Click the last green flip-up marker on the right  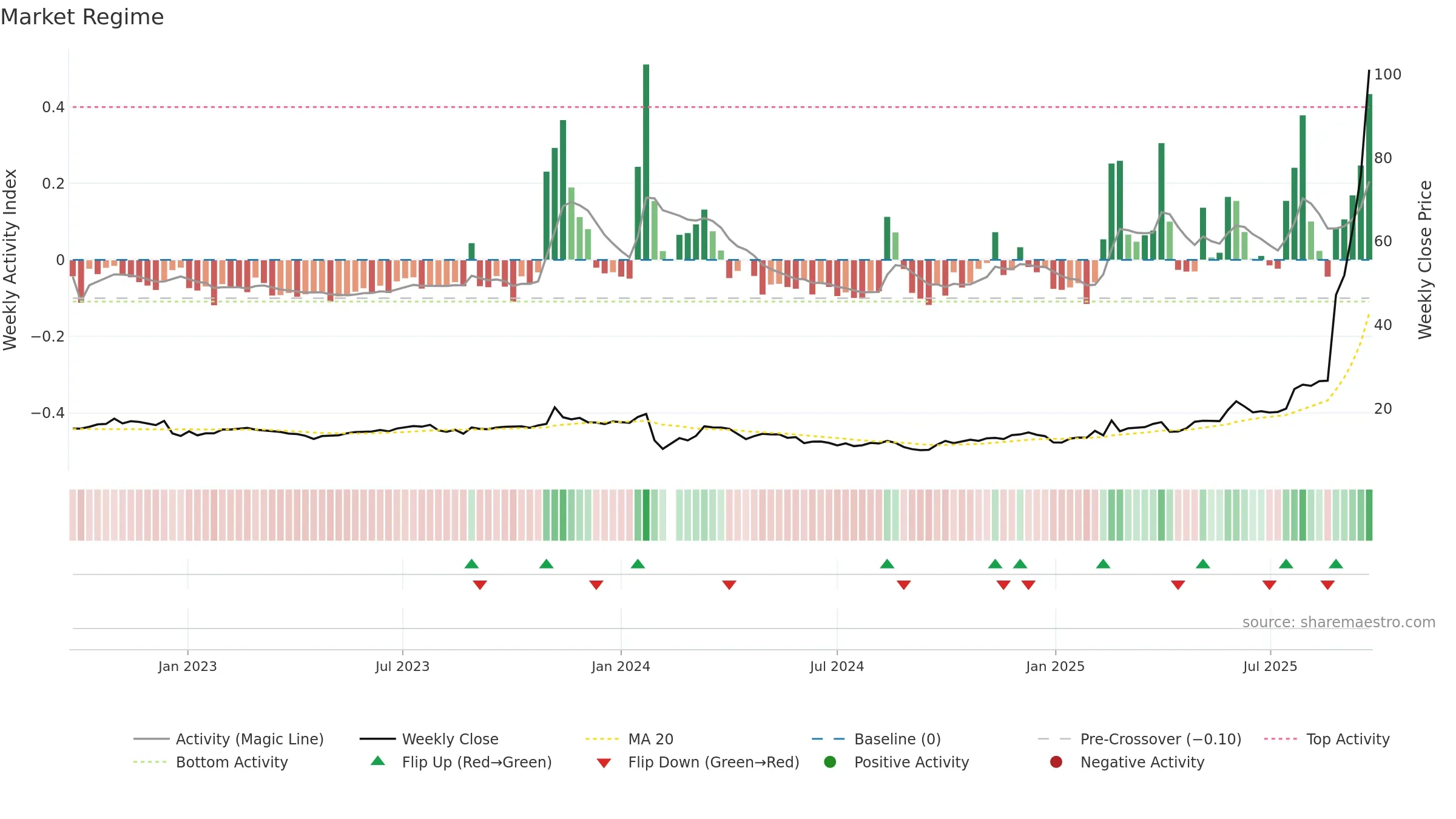point(1336,564)
